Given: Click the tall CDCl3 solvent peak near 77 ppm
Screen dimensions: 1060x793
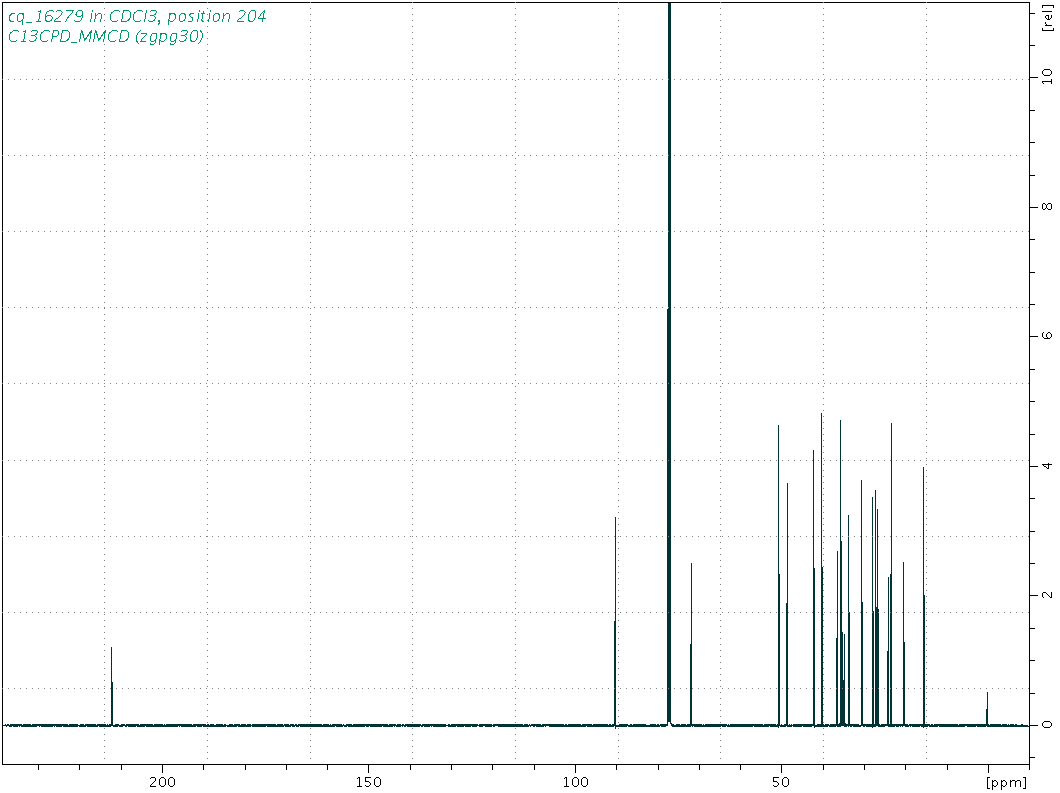Looking at the screenshot, I should (669, 364).
